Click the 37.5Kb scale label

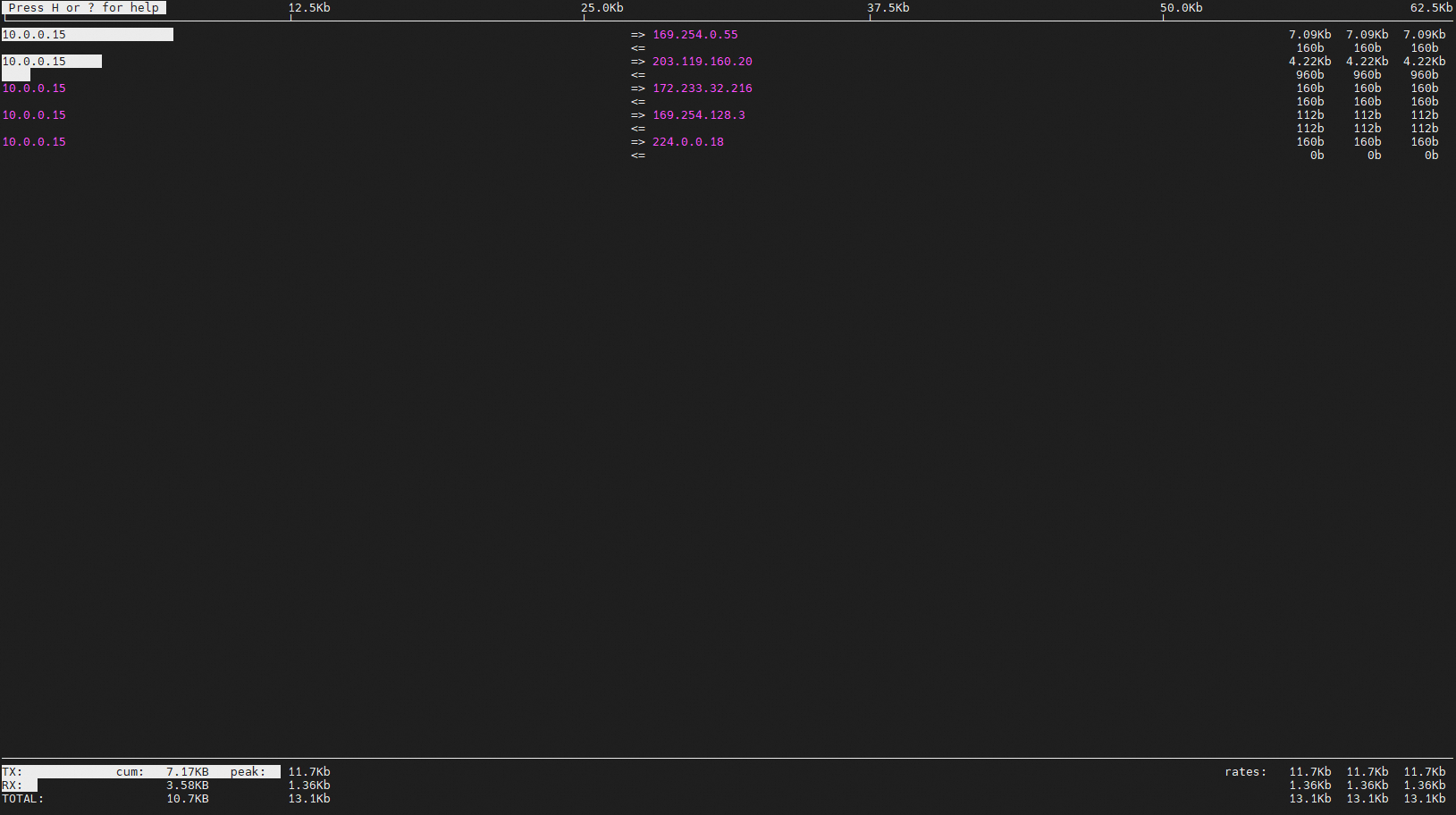point(888,7)
